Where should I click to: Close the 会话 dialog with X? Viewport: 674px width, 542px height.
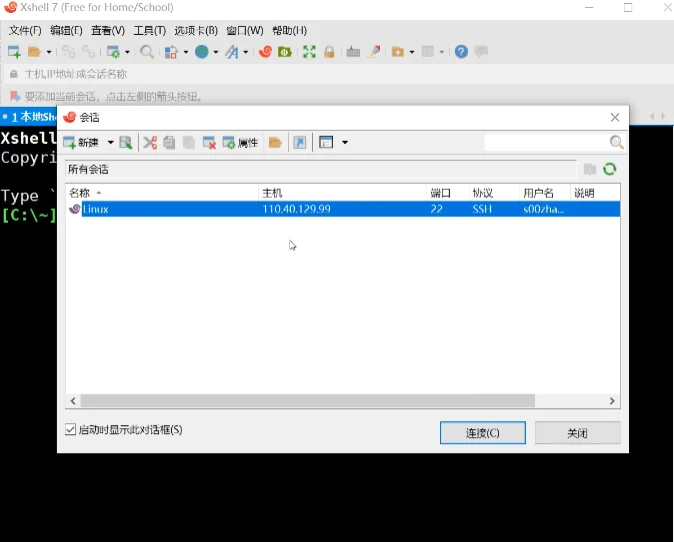[x=615, y=117]
